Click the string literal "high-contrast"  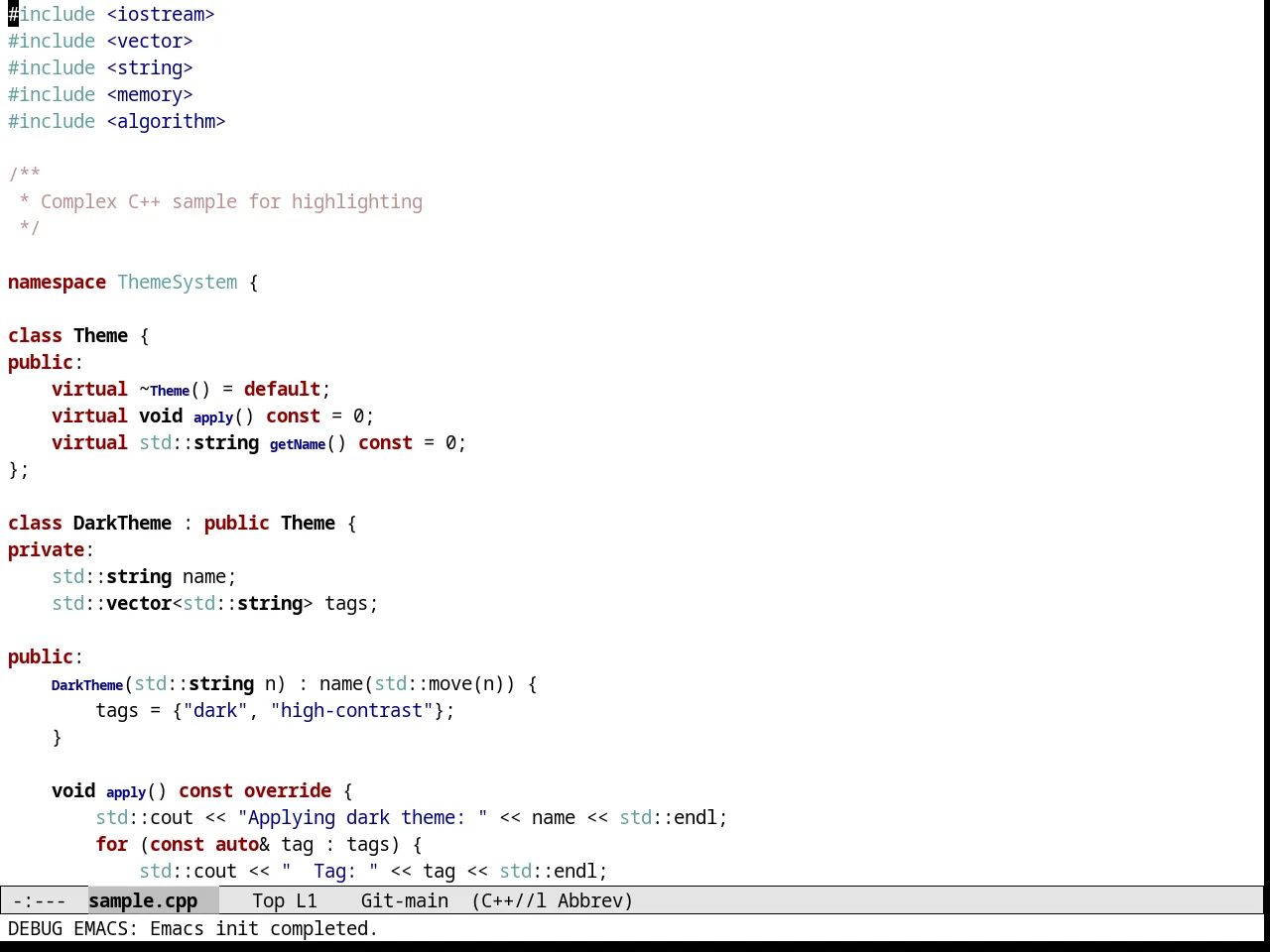352,710
